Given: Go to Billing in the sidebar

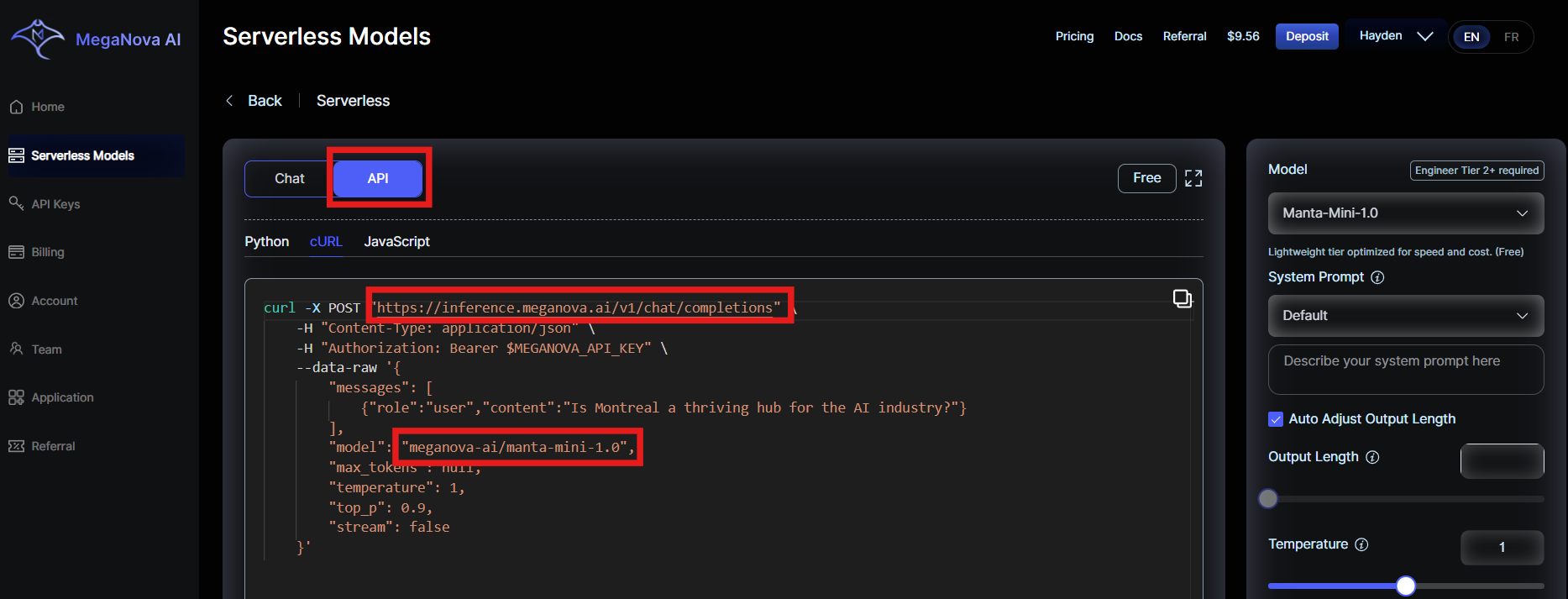Looking at the screenshot, I should point(47,252).
